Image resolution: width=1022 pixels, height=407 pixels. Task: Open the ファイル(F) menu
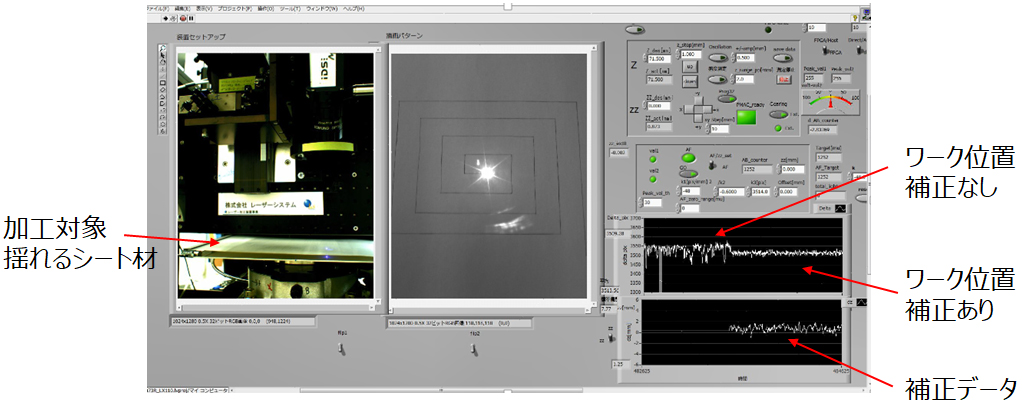(x=157, y=9)
